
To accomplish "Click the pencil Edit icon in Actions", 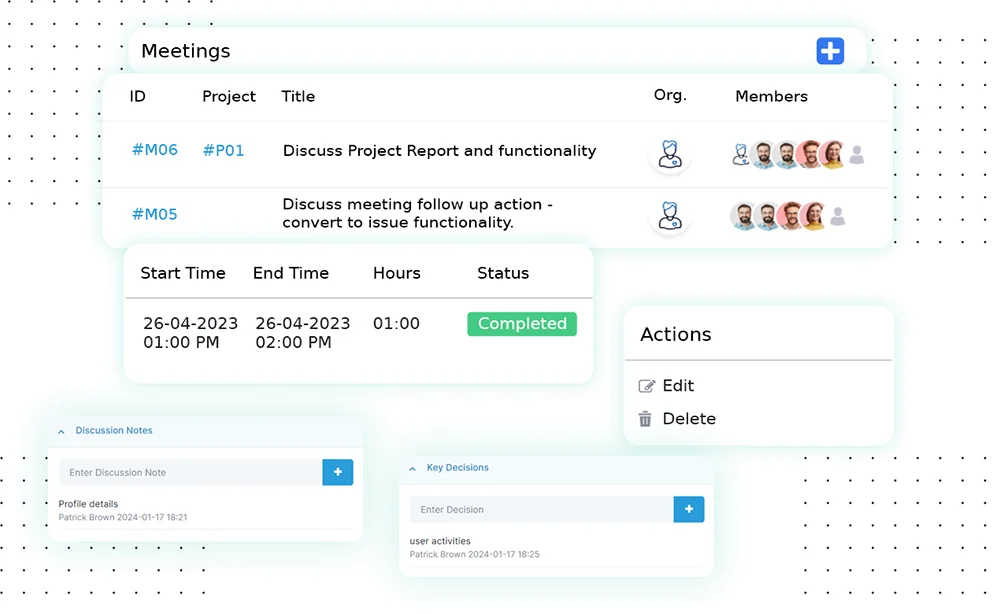I will pos(647,386).
